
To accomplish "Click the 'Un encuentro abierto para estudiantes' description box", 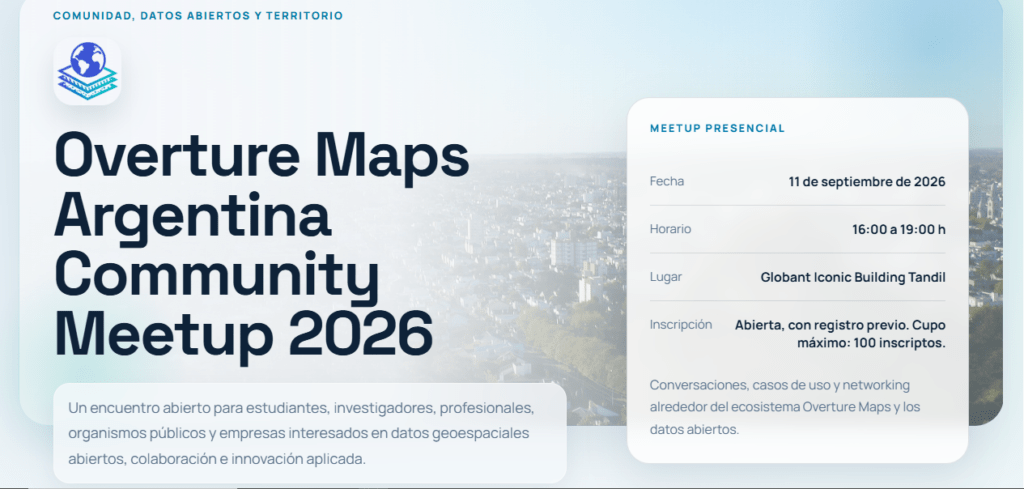I will (x=310, y=434).
